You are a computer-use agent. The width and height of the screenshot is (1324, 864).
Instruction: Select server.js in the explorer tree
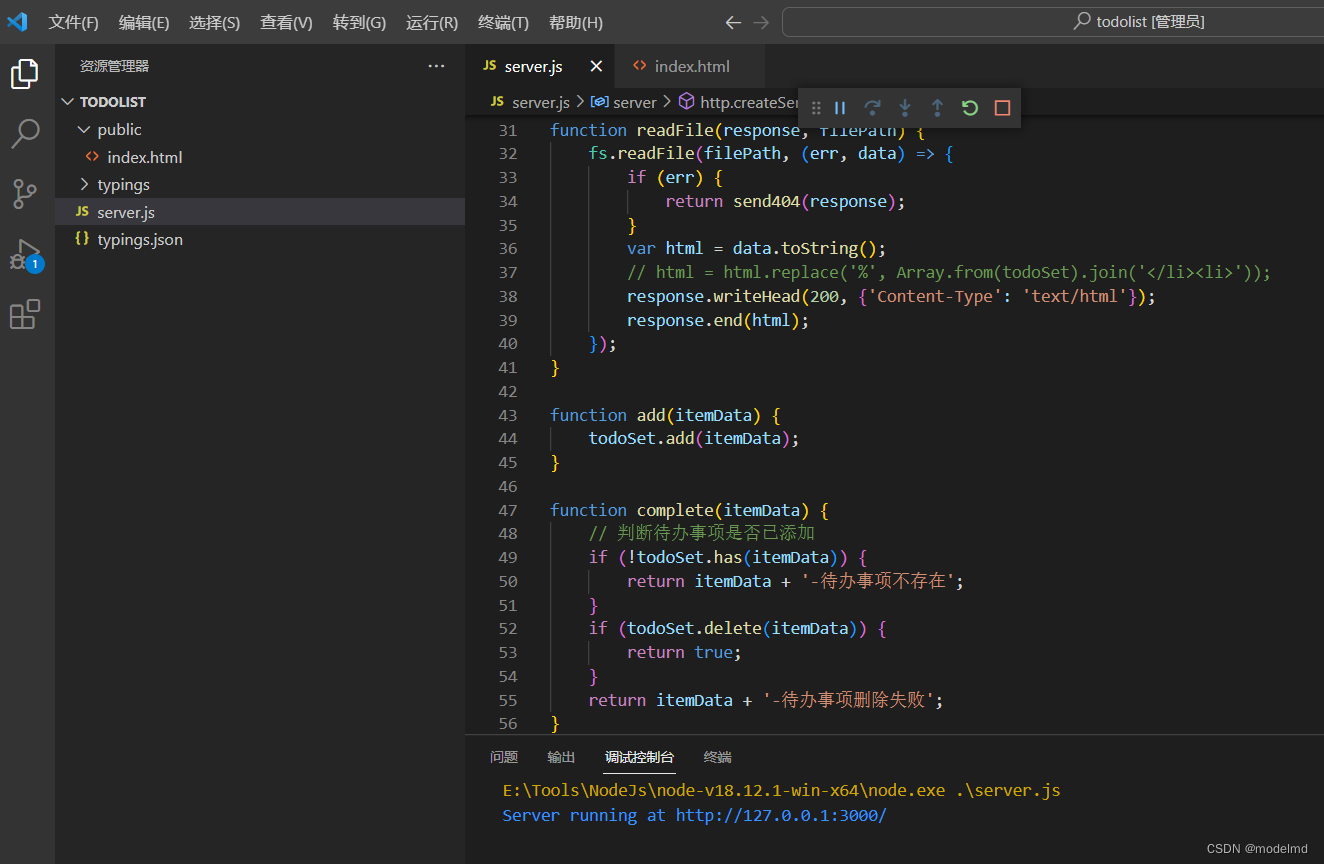[x=260, y=212]
